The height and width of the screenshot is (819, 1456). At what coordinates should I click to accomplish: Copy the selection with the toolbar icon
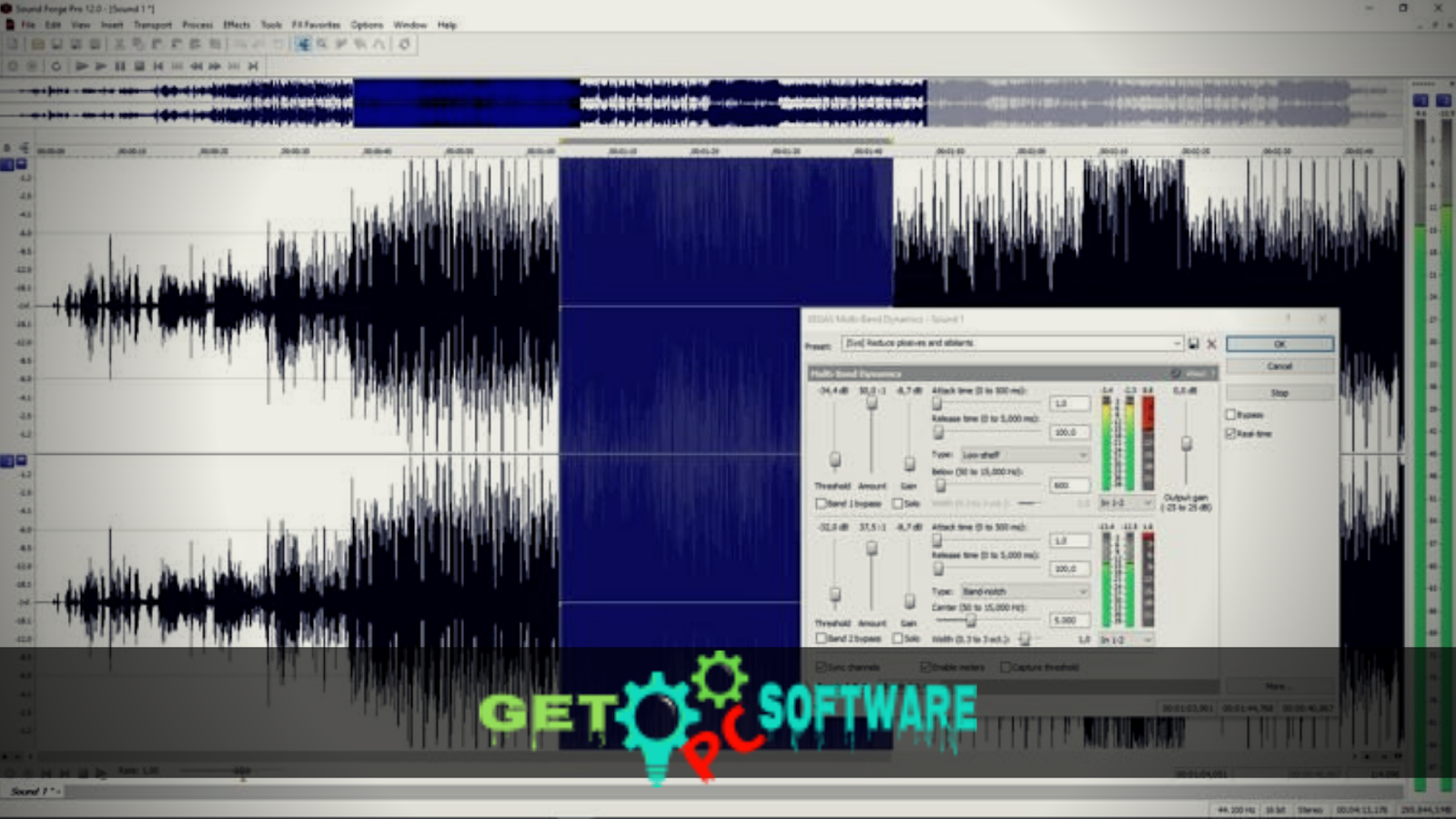tap(137, 44)
